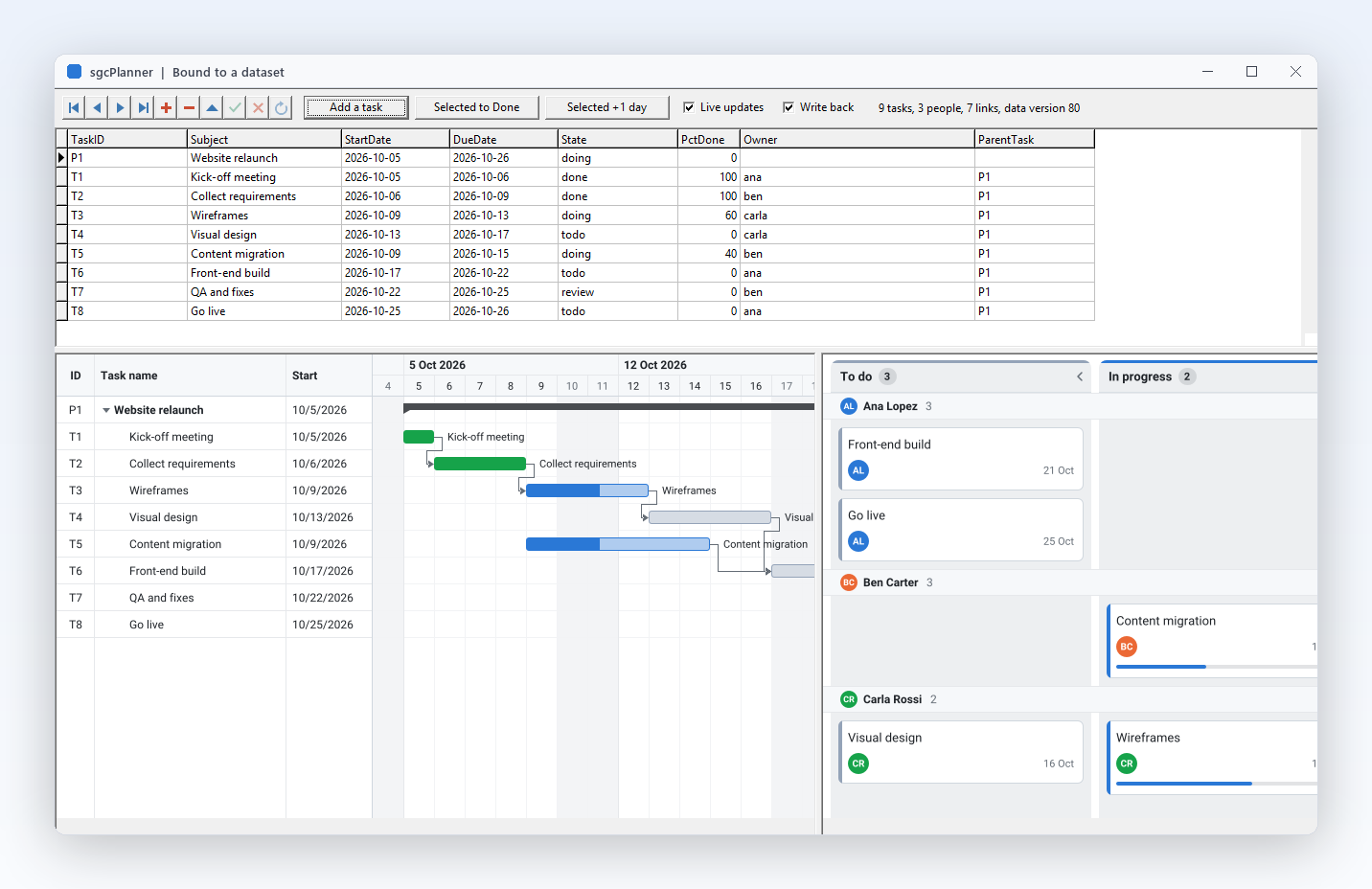Click the Wireframes Gantt progress bar
Image resolution: width=1372 pixels, height=889 pixels.
point(587,490)
